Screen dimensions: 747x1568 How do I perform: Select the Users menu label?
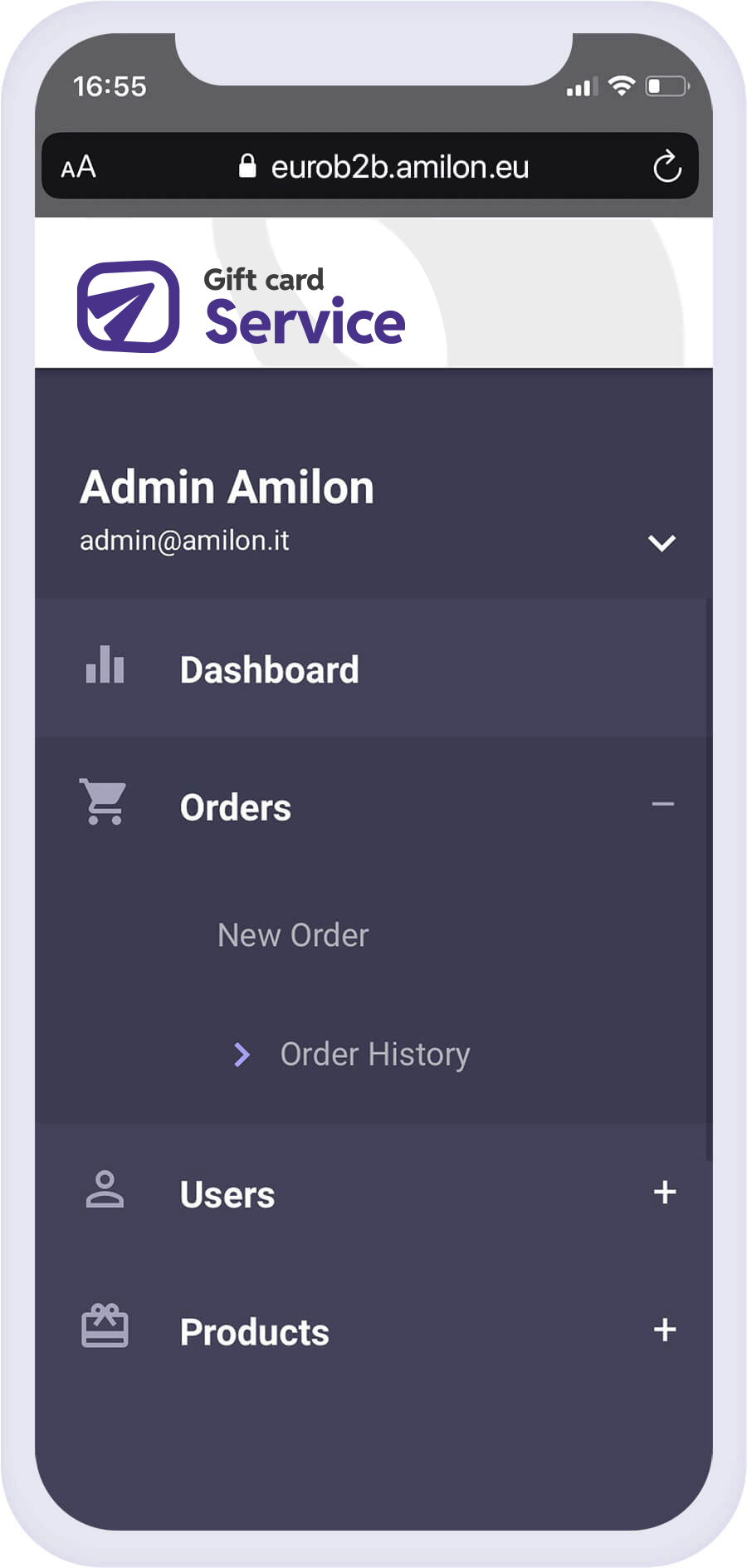227,1195
